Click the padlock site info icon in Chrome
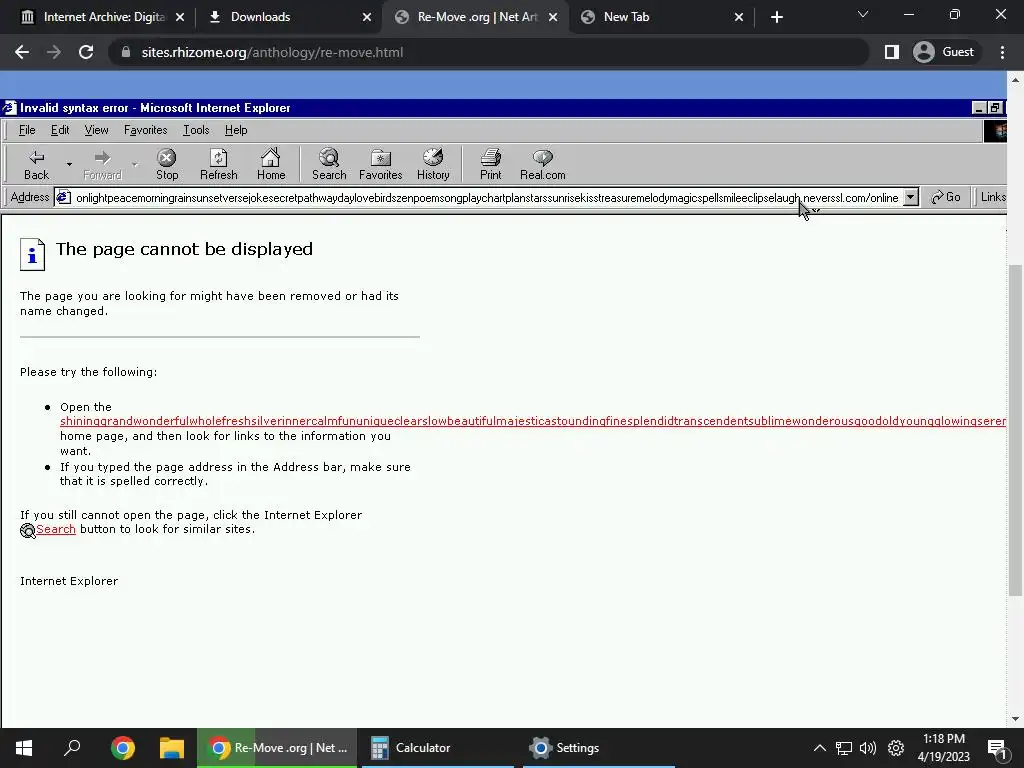 126,52
